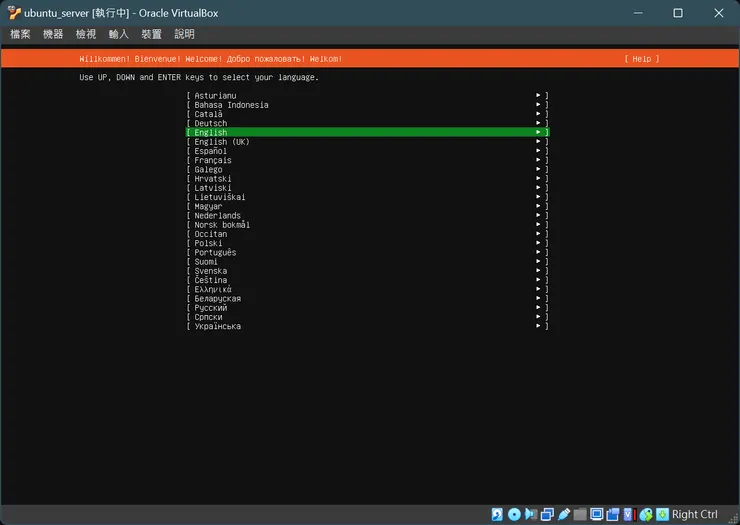Click the audio speaker status icon
Image resolution: width=740 pixels, height=525 pixels.
pyautogui.click(x=530, y=514)
